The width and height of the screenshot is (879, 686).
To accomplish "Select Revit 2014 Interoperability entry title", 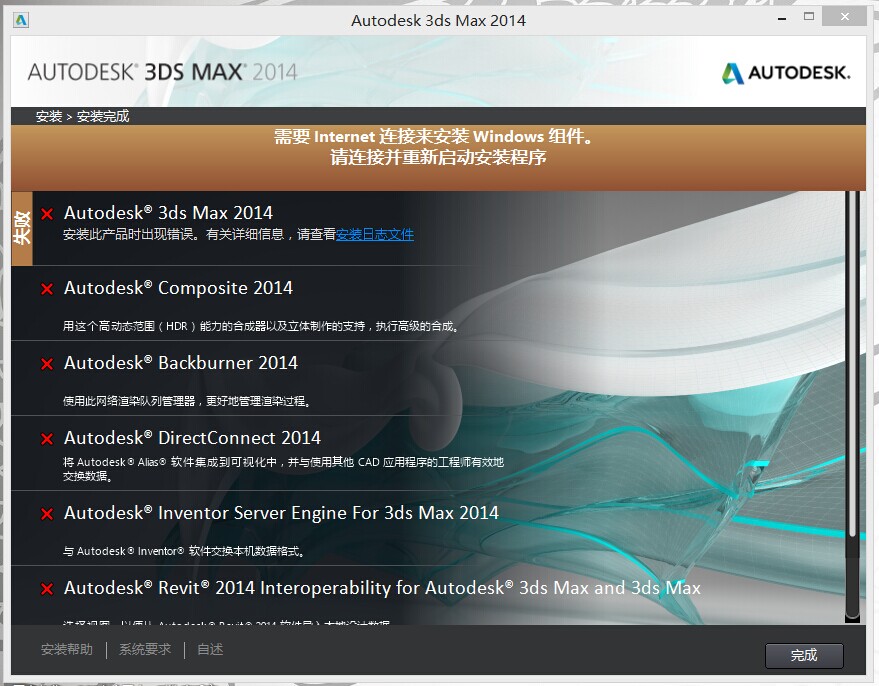I will 382,588.
